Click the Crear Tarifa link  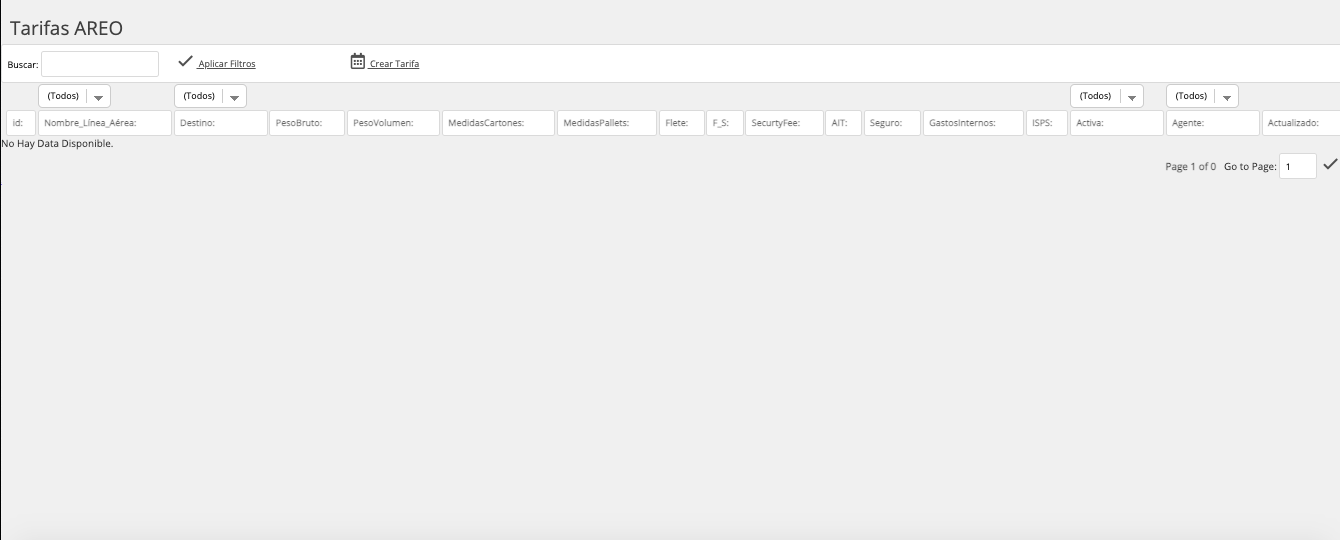tap(394, 64)
